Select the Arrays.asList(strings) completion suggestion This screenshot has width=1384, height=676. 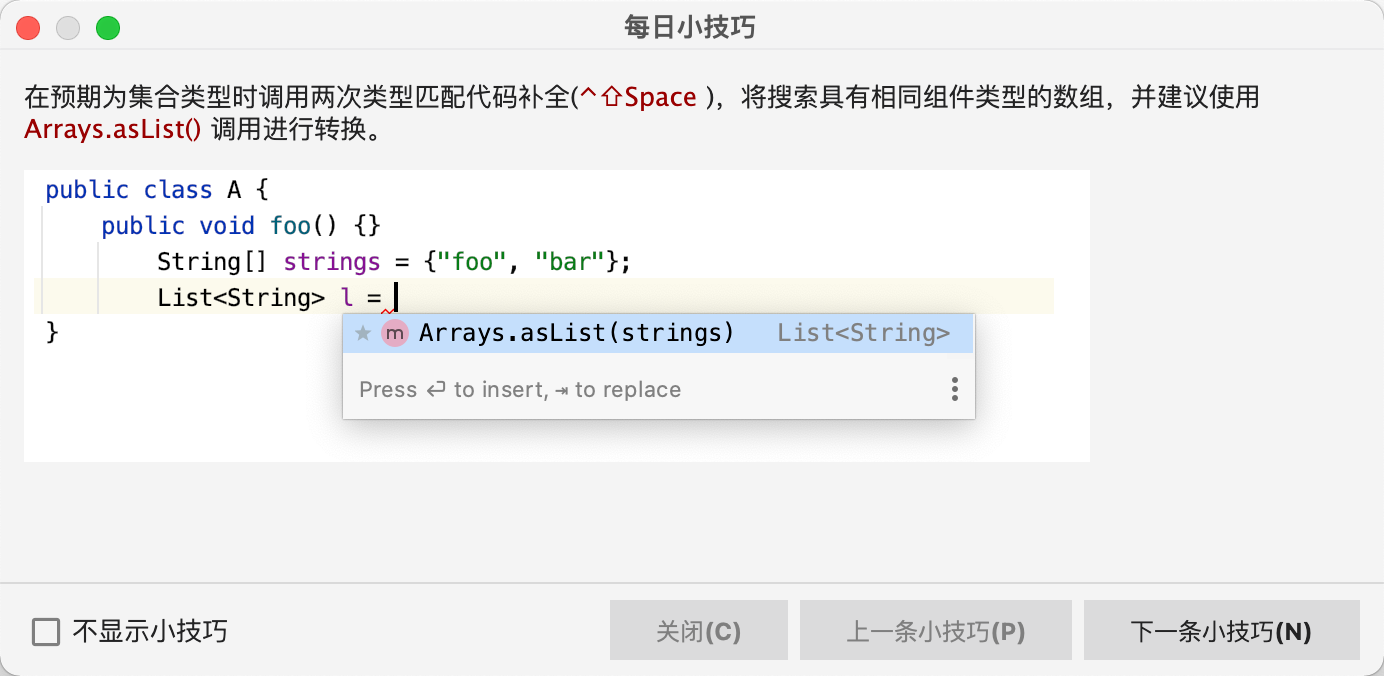pos(576,334)
